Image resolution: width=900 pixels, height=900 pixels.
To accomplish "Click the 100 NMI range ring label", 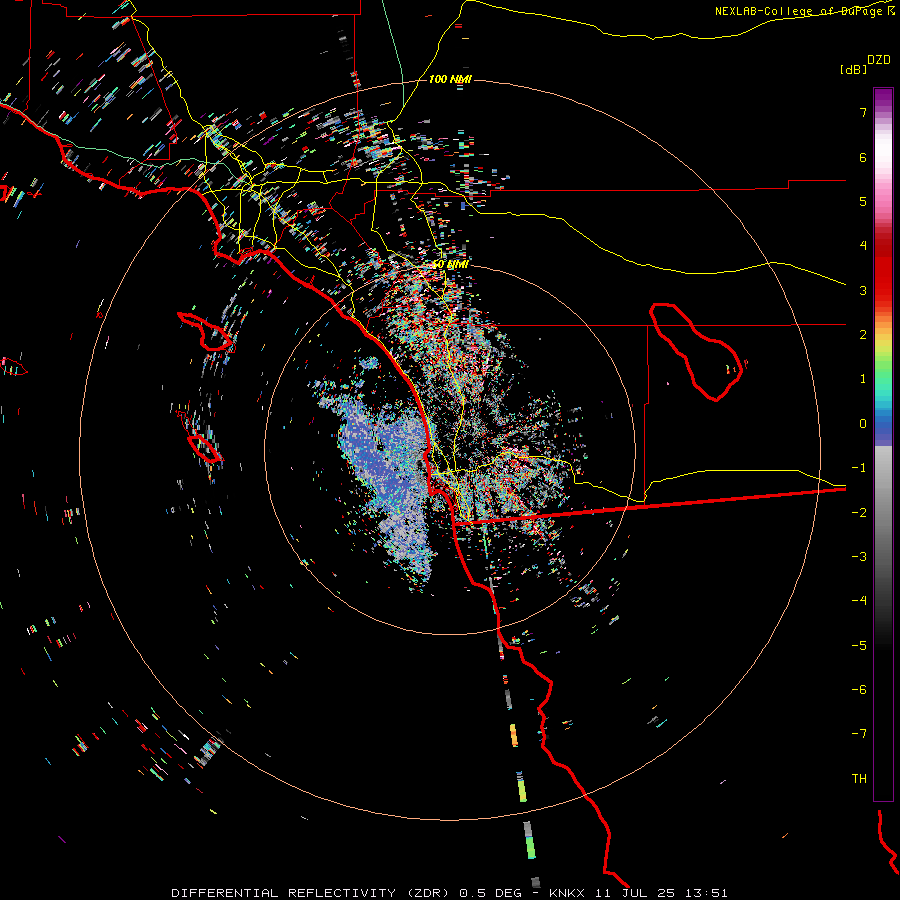I will 450,79.
